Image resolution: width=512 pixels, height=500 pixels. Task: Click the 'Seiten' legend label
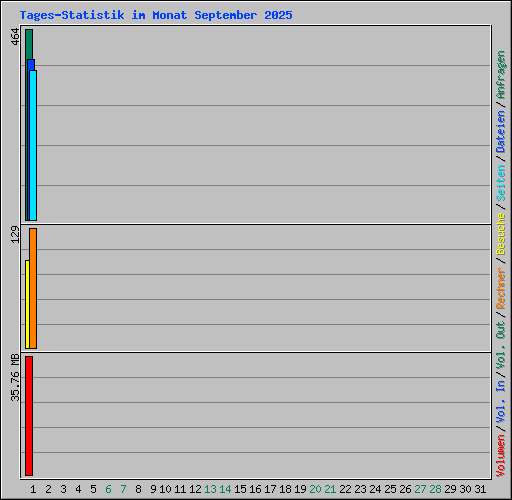[501, 183]
